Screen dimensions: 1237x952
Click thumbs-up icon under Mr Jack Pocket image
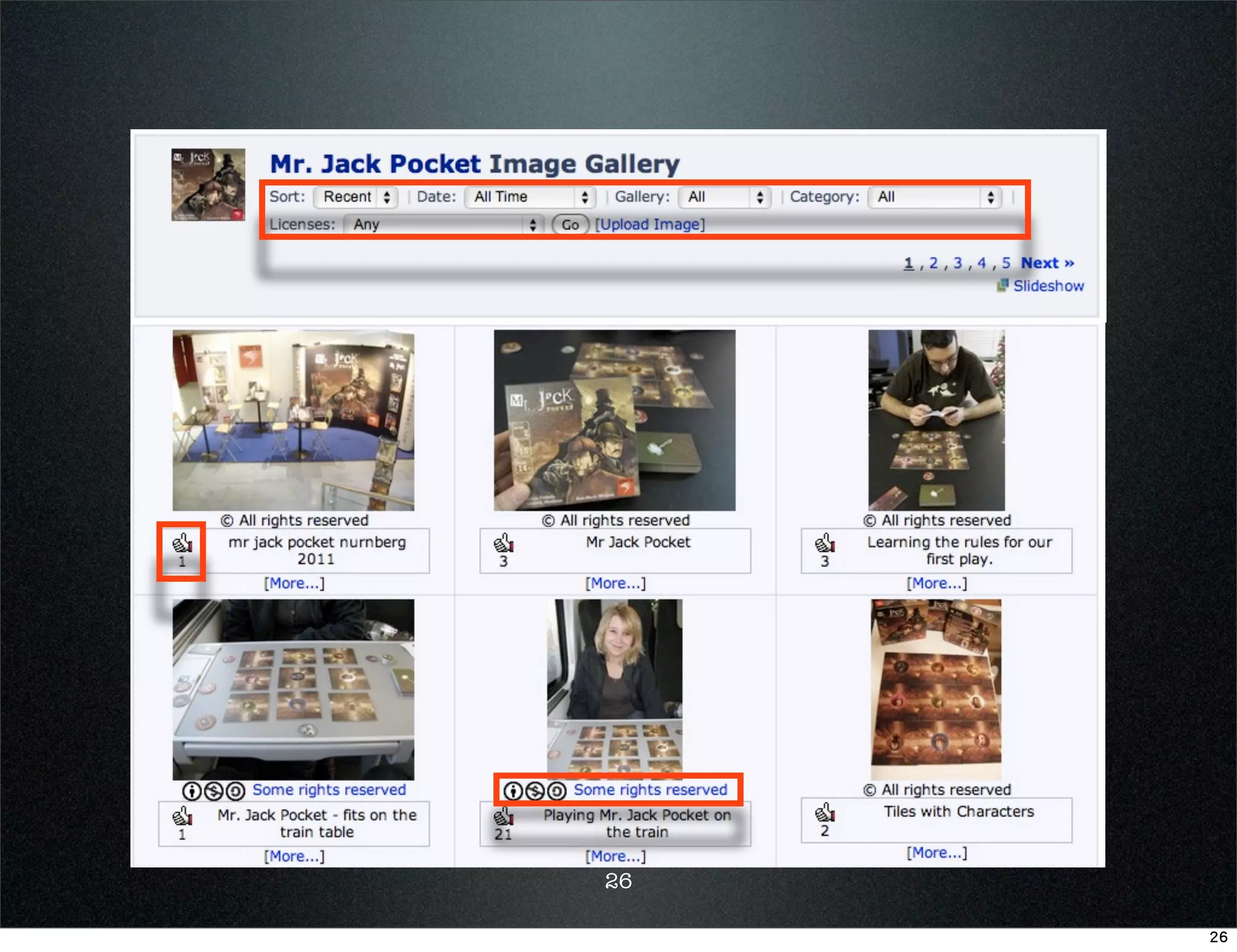coord(503,543)
